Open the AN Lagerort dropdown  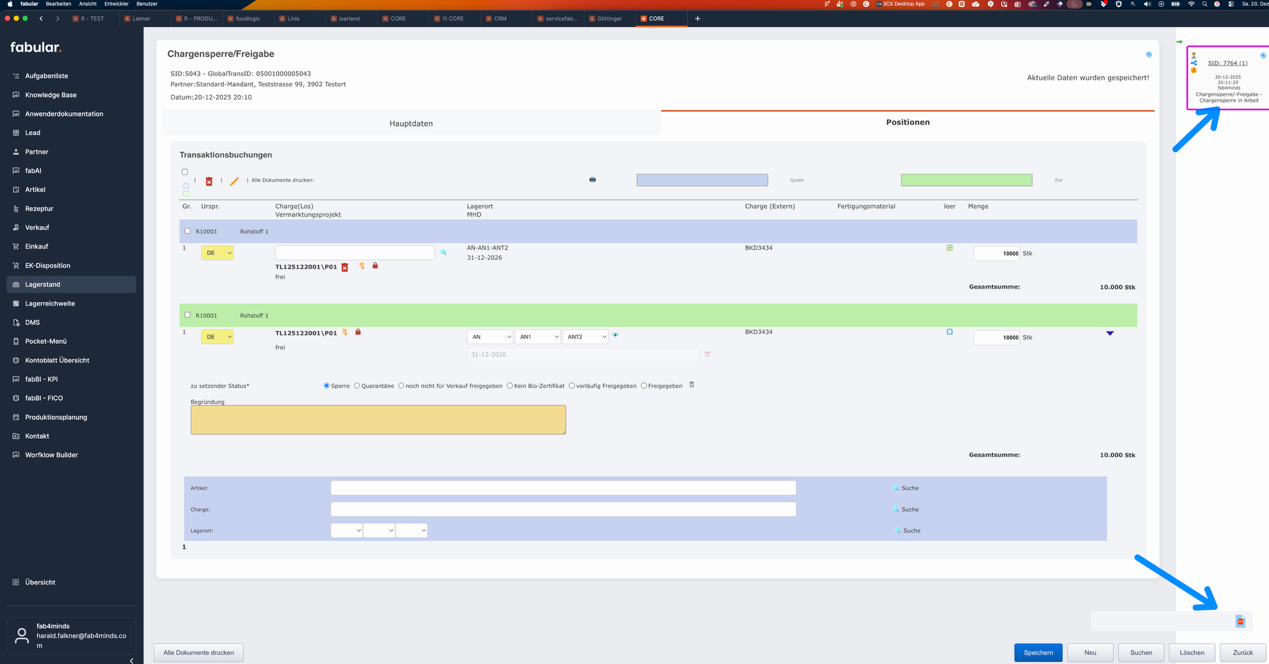click(490, 337)
